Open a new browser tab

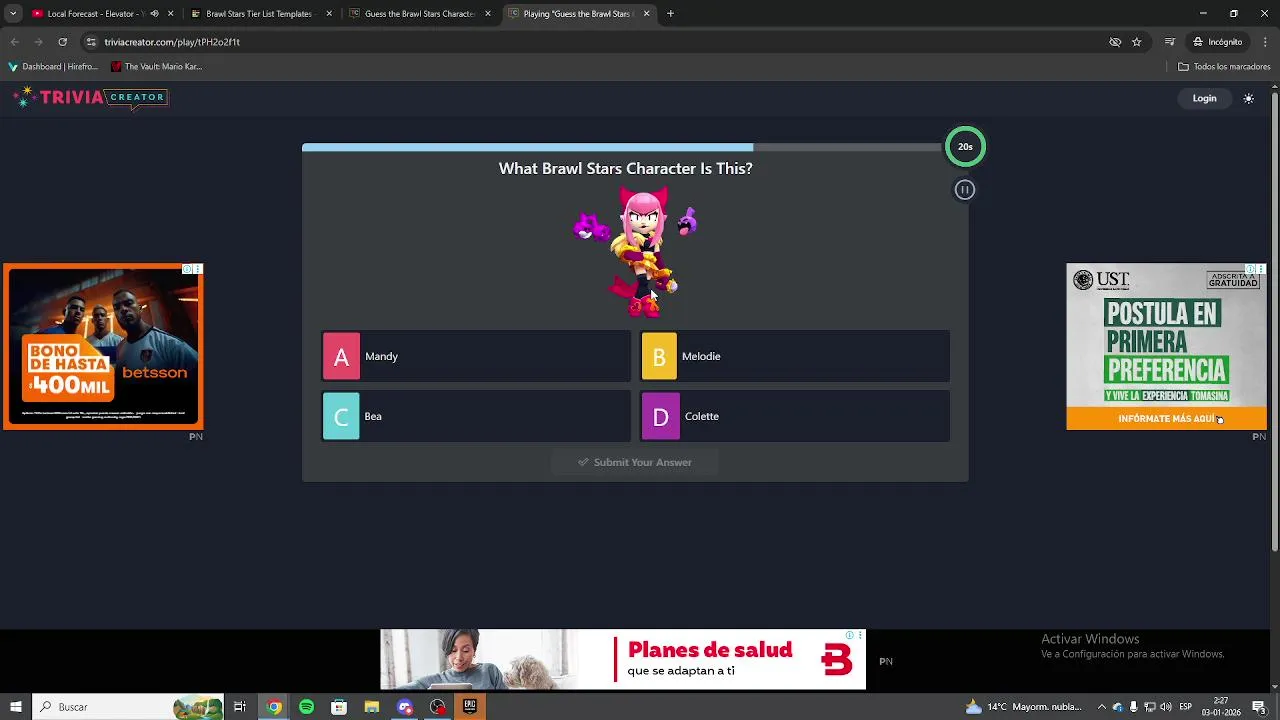[x=670, y=14]
